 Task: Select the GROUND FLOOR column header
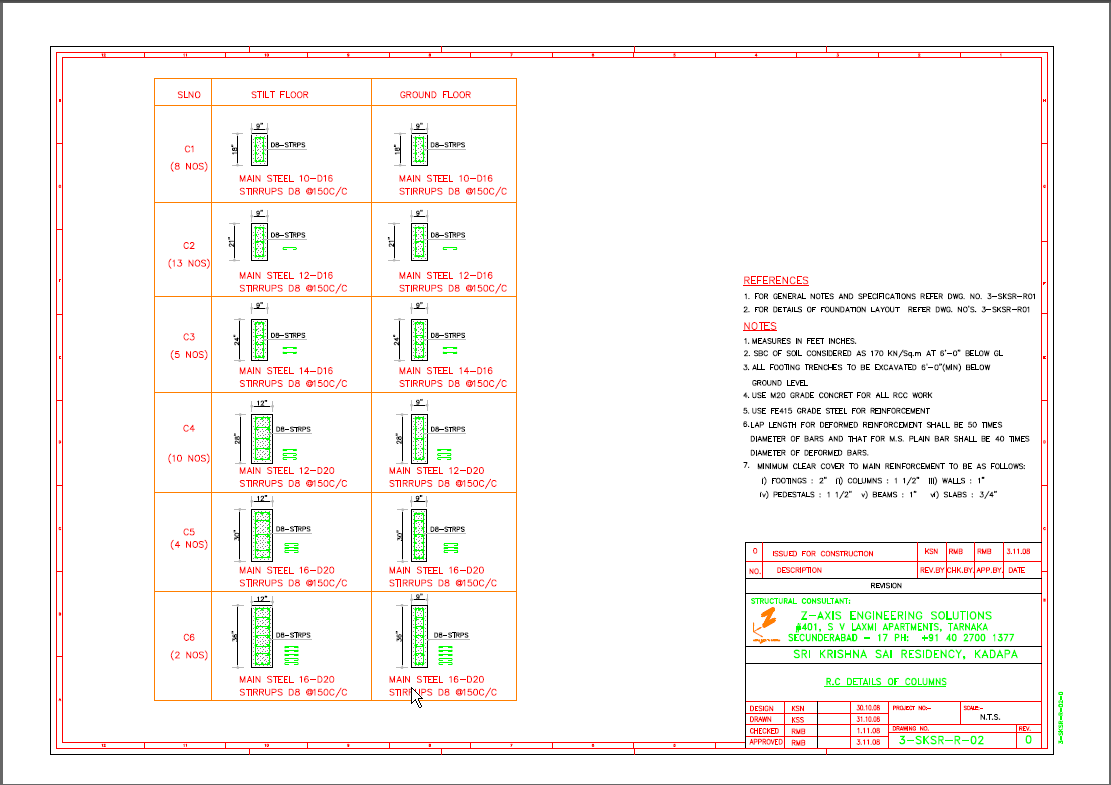pyautogui.click(x=435, y=95)
